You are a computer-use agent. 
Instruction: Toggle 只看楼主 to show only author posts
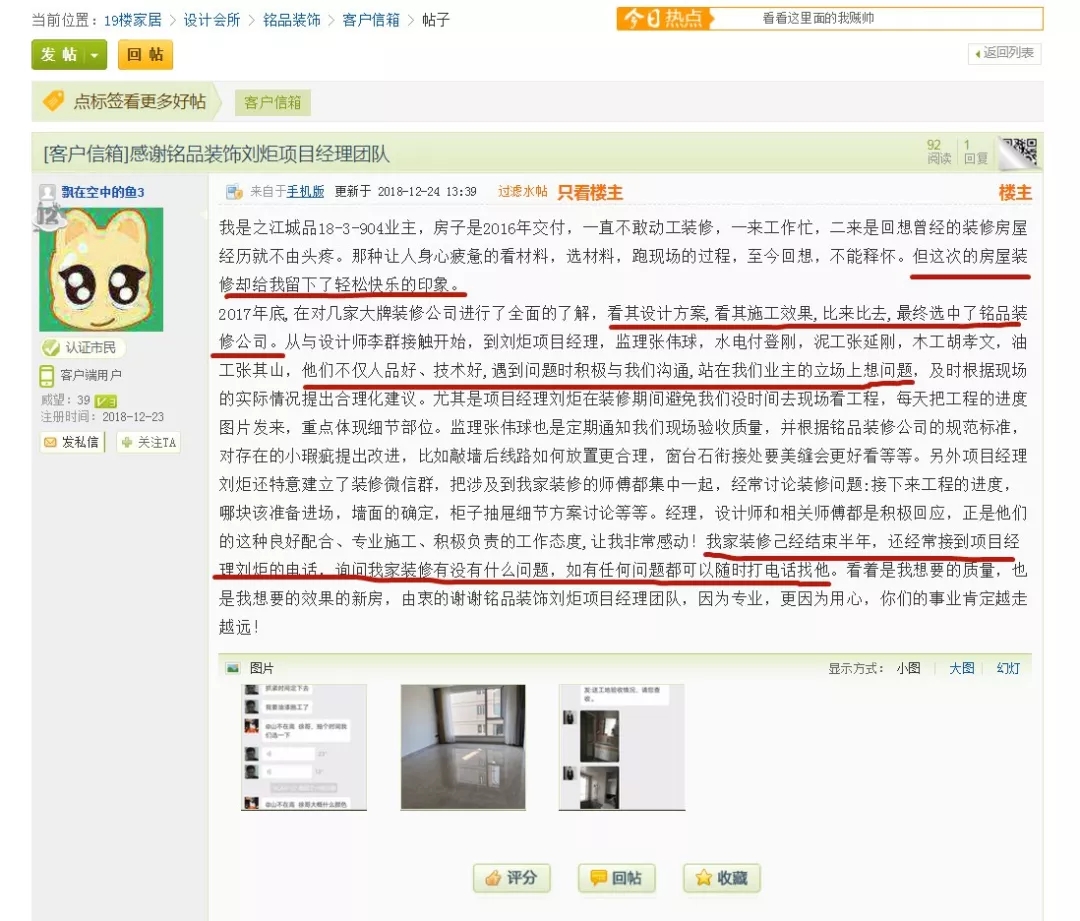coord(590,192)
